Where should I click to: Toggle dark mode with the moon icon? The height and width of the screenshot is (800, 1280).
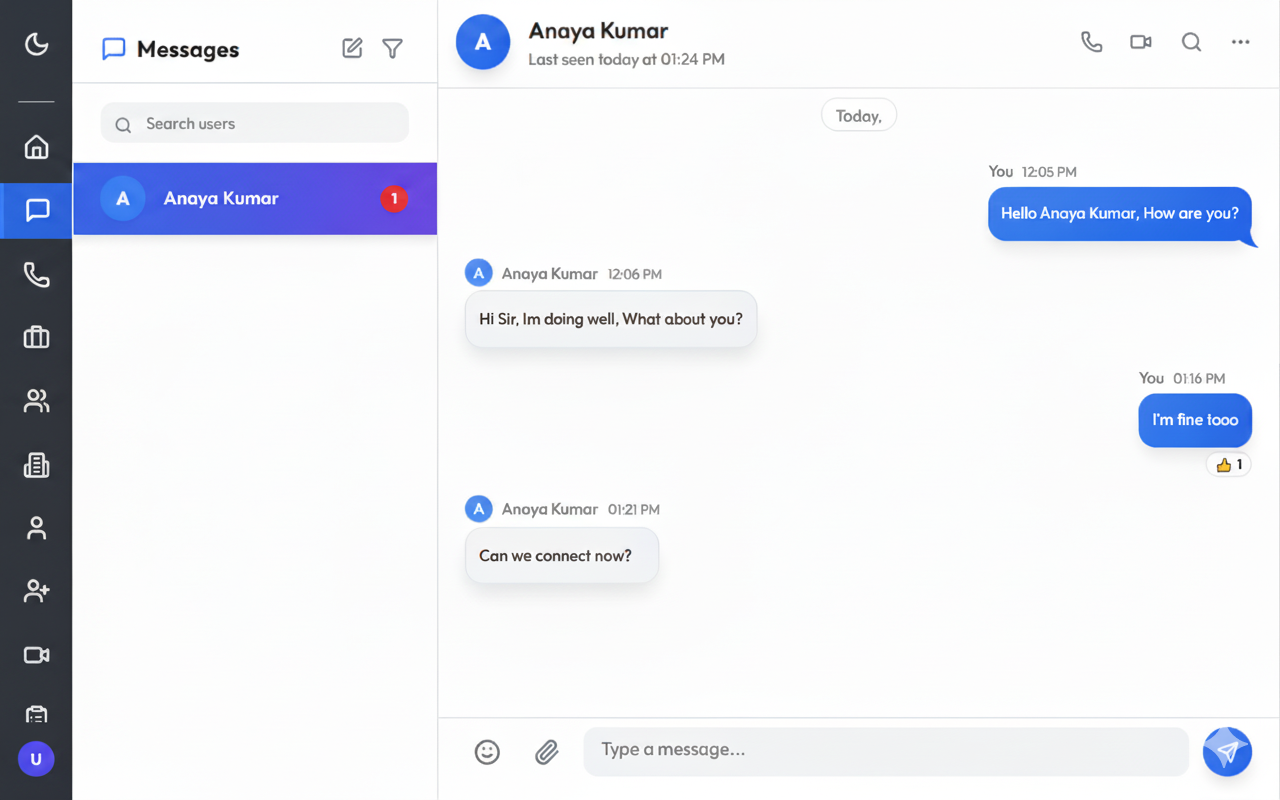[36, 44]
